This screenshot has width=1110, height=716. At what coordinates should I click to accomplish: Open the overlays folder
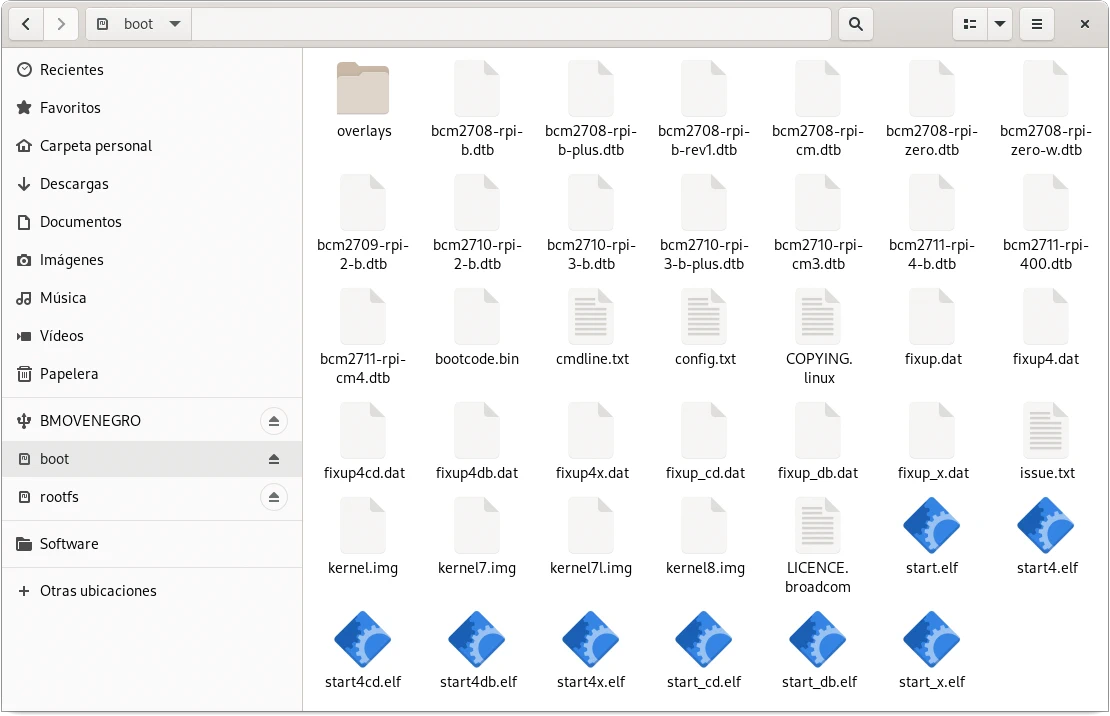[x=363, y=89]
